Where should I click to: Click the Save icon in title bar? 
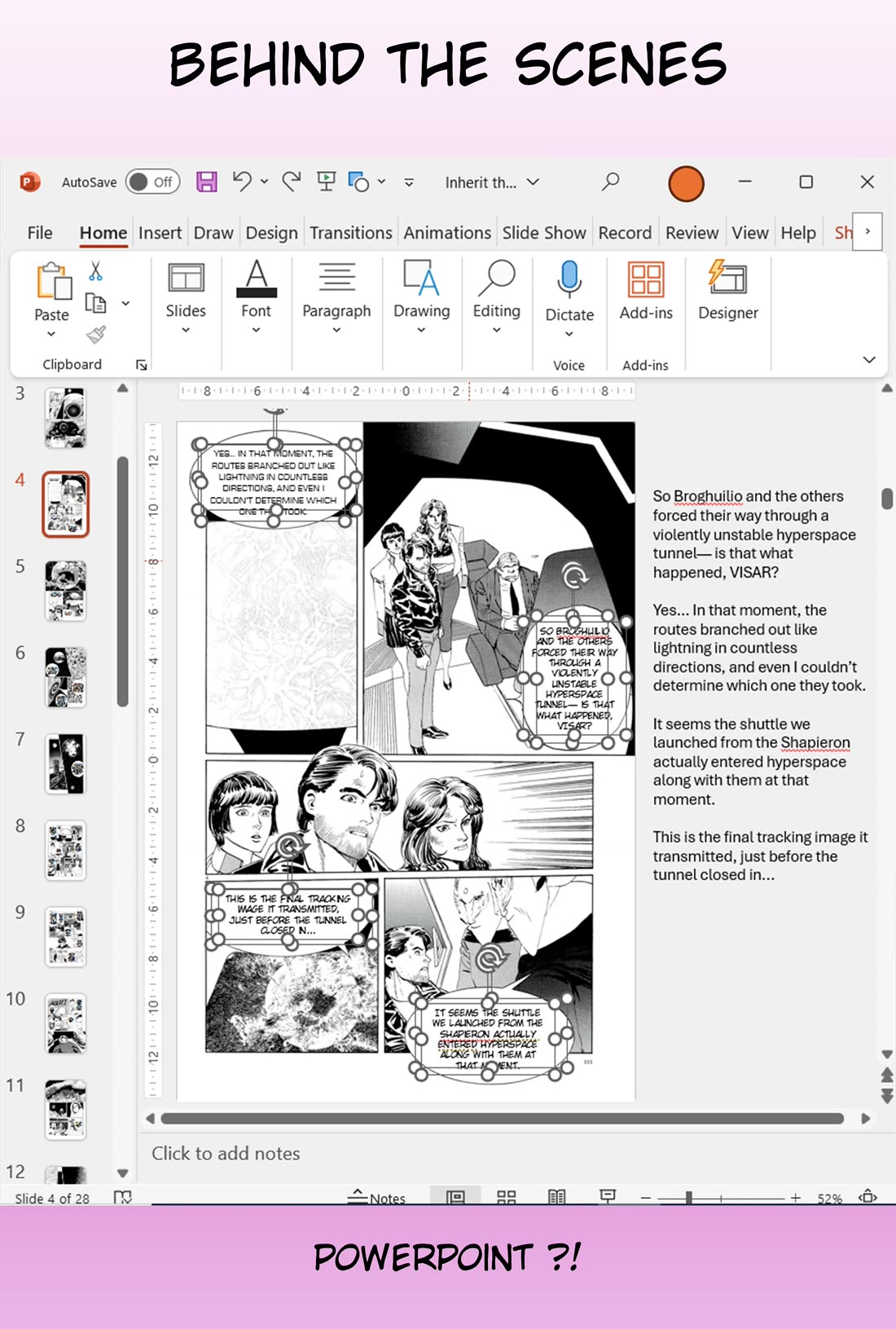(x=207, y=182)
